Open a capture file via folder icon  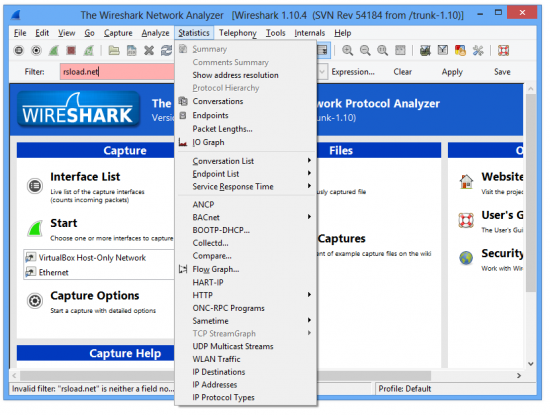point(114,51)
